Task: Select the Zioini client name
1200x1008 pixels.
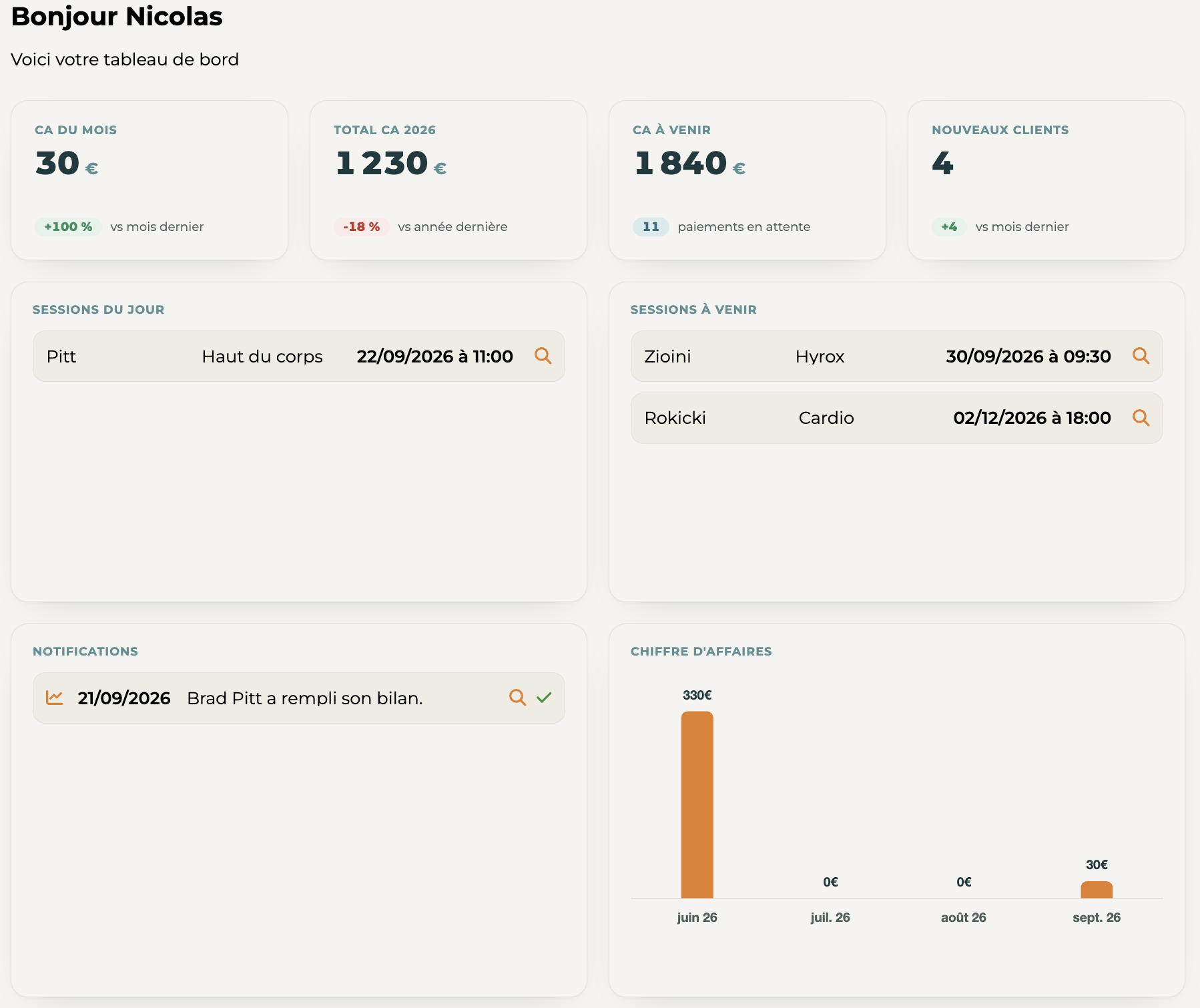Action: pyautogui.click(x=667, y=356)
